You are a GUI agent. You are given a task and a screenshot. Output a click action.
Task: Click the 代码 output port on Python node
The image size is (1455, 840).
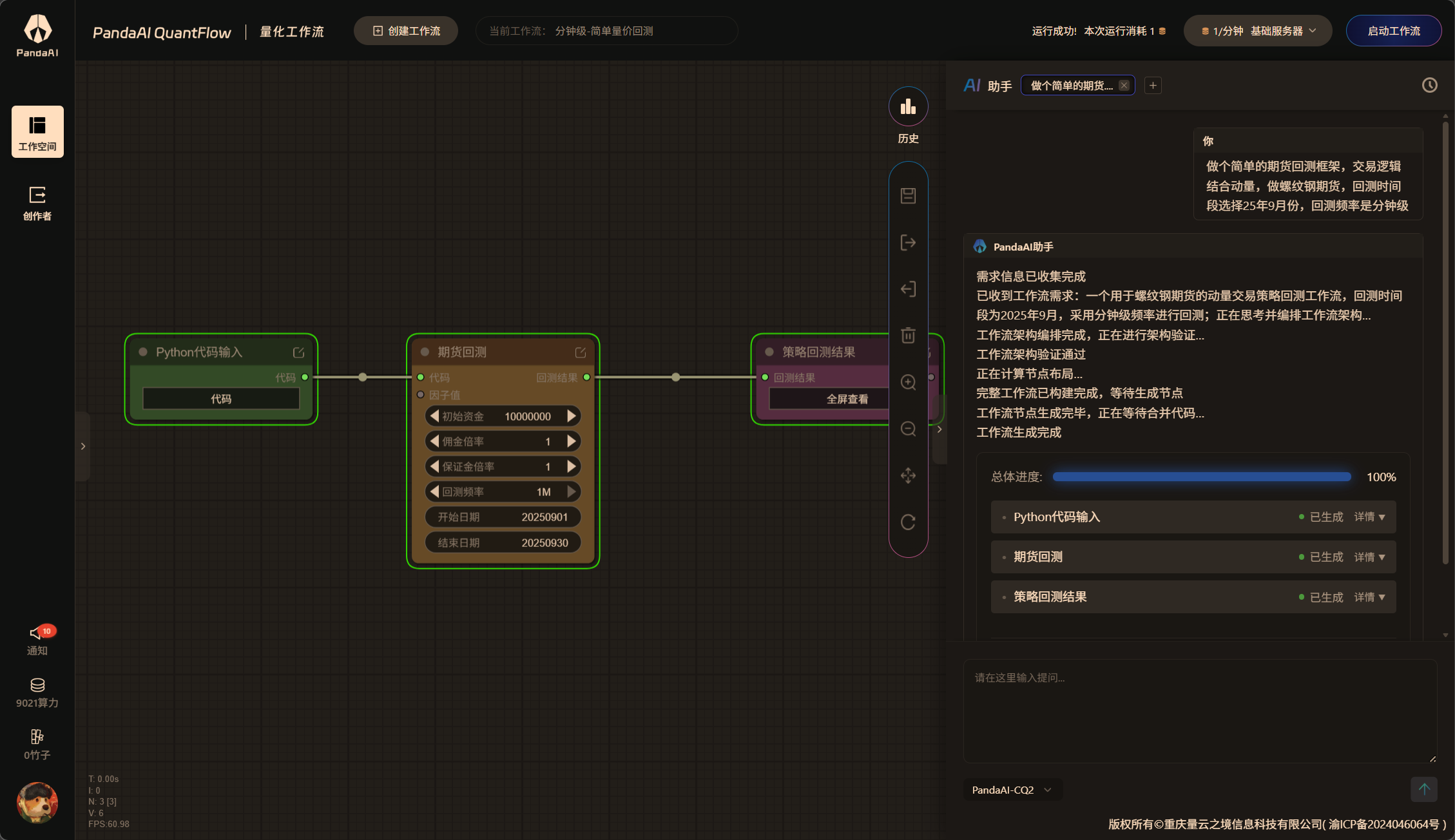click(x=305, y=377)
